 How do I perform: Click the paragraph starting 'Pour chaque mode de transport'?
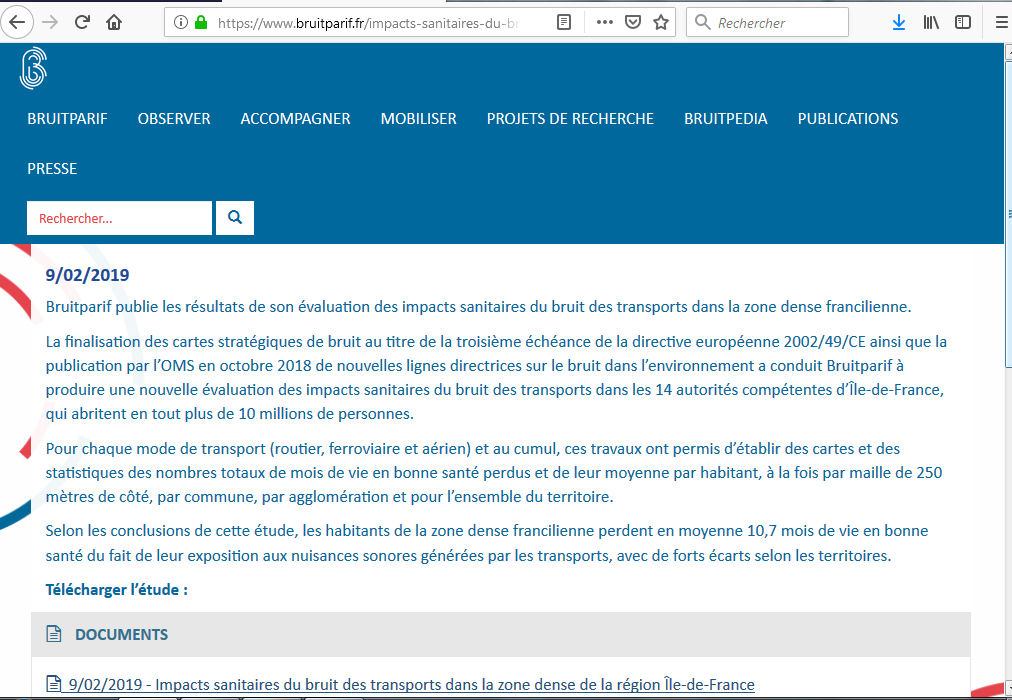pyautogui.click(x=494, y=473)
